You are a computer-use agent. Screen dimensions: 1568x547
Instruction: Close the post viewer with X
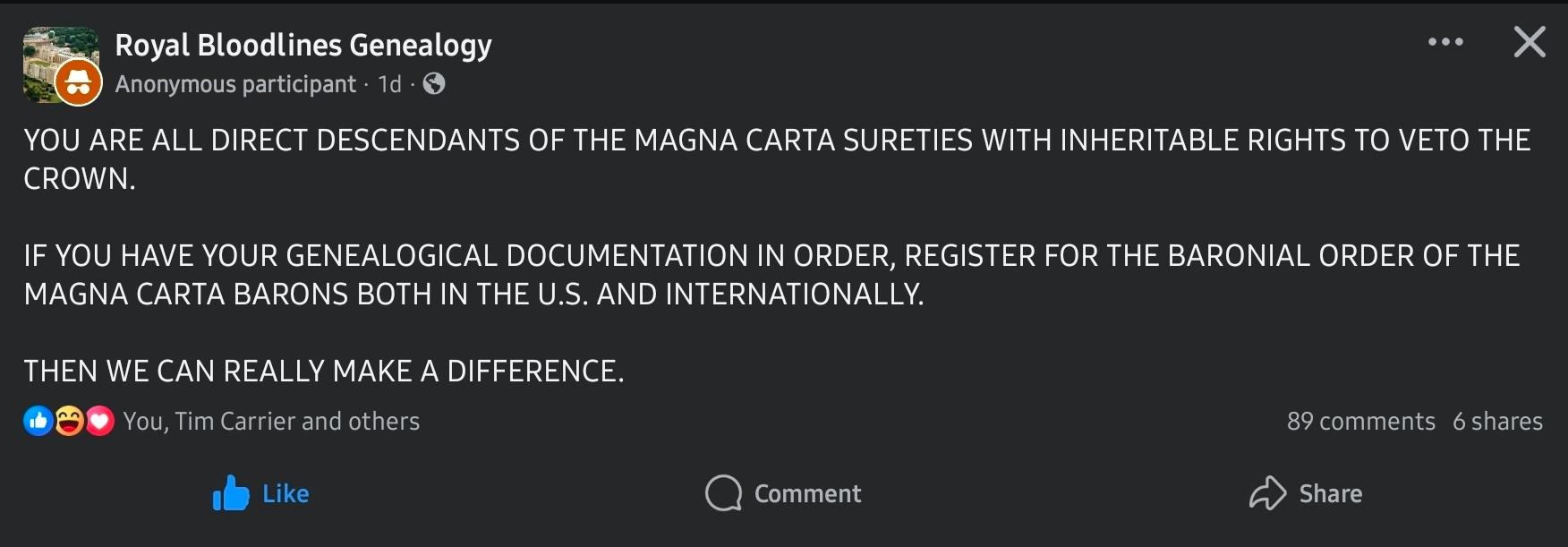pyautogui.click(x=1529, y=42)
